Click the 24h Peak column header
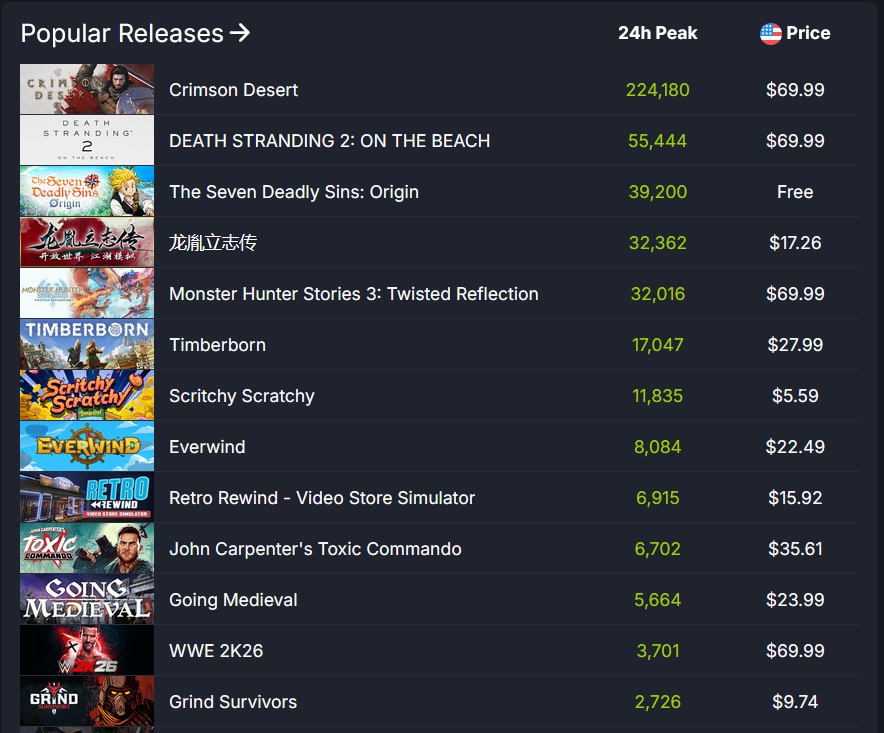 click(657, 33)
